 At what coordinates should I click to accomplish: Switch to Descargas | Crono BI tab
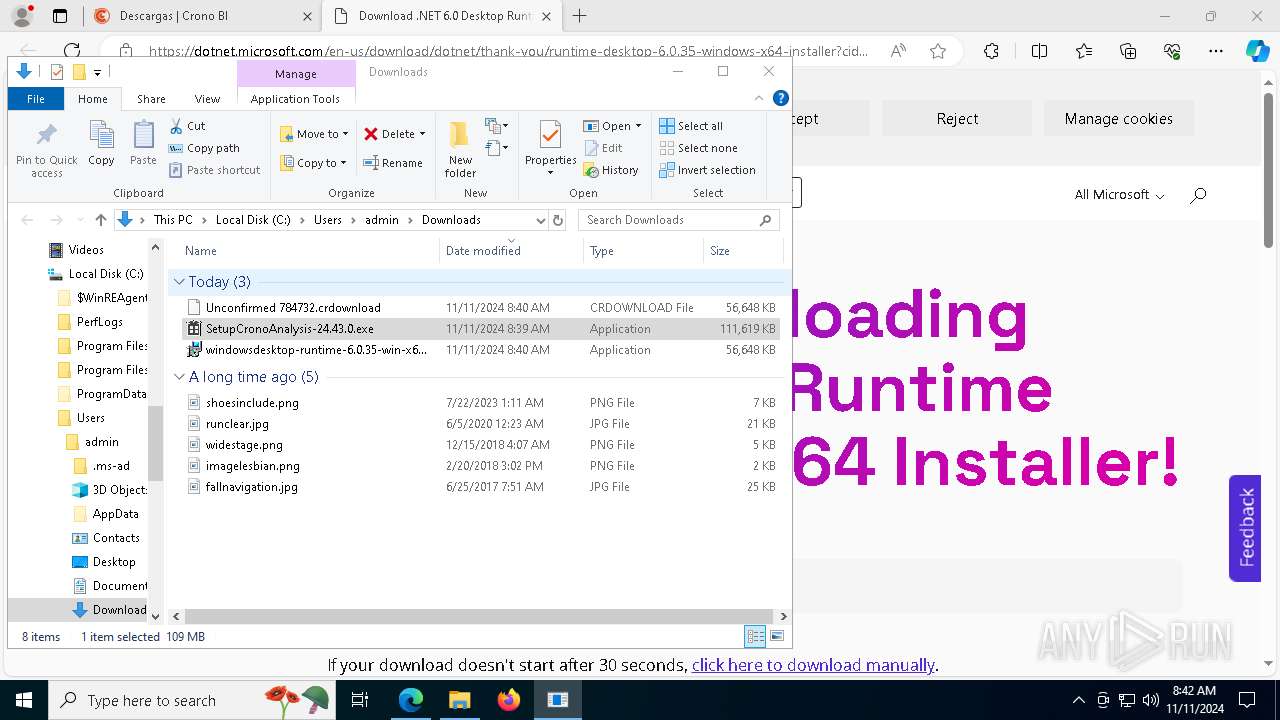tap(202, 16)
